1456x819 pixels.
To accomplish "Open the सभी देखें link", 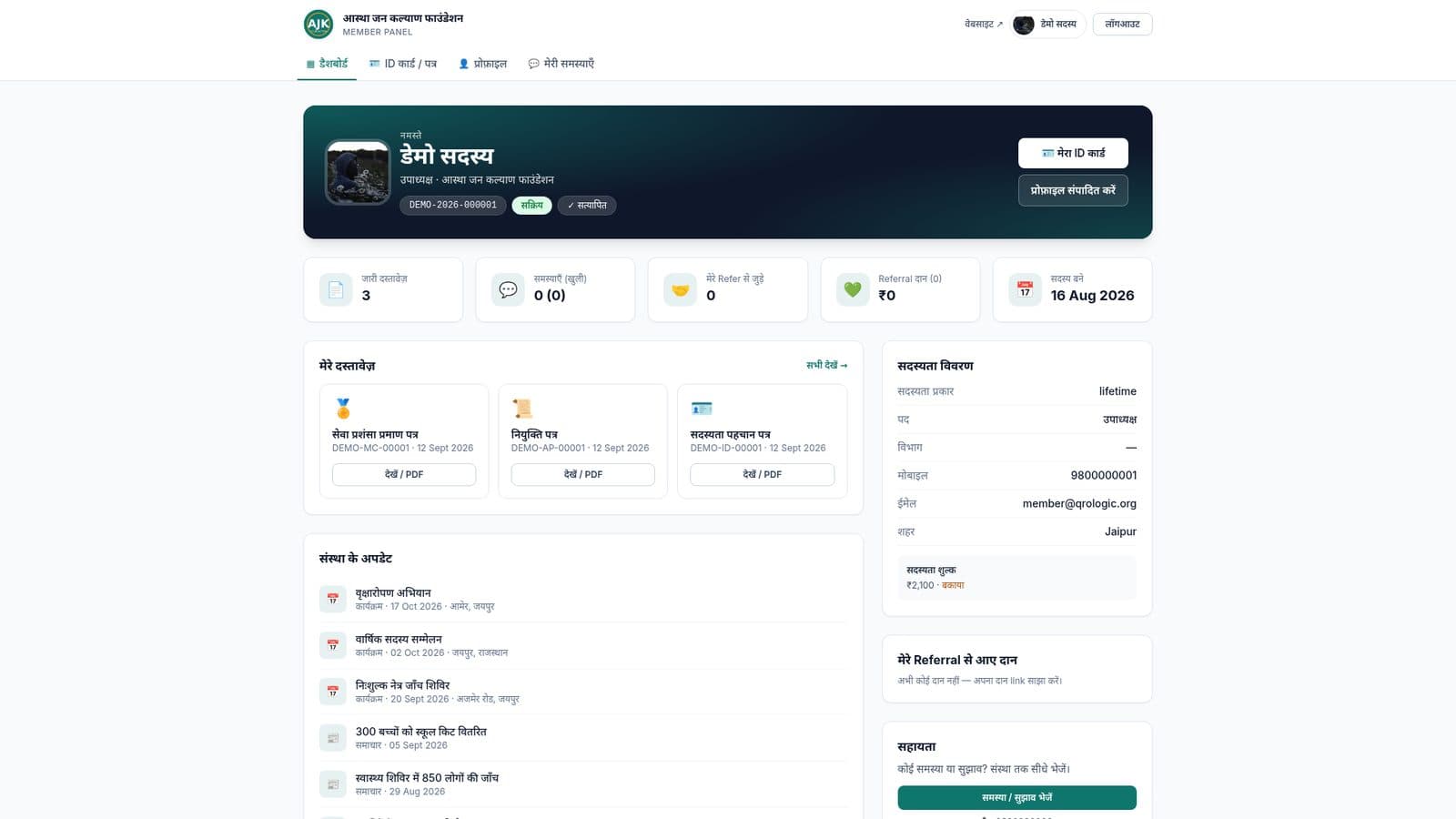I will click(826, 365).
